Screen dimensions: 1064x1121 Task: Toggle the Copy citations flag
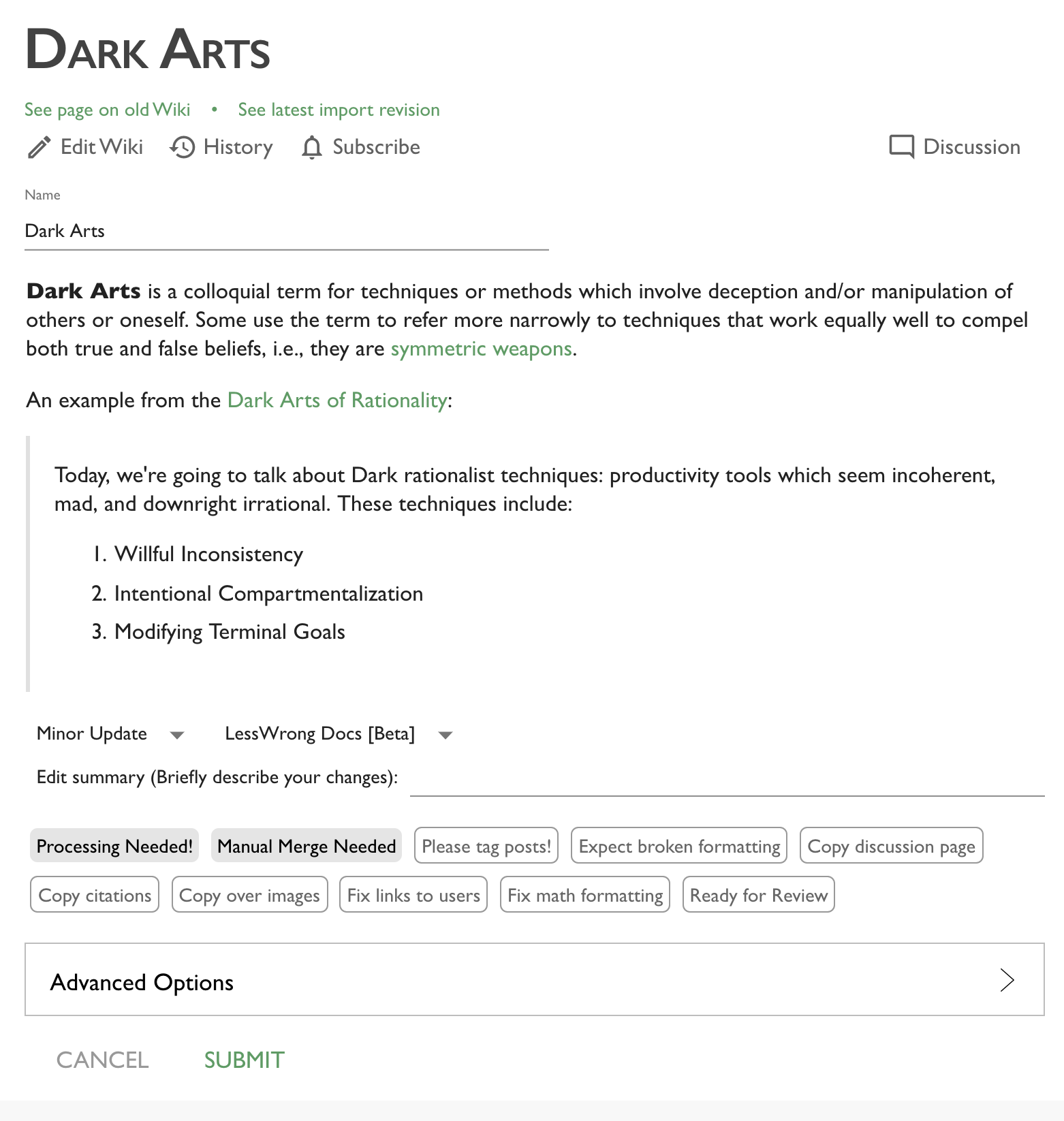(95, 895)
